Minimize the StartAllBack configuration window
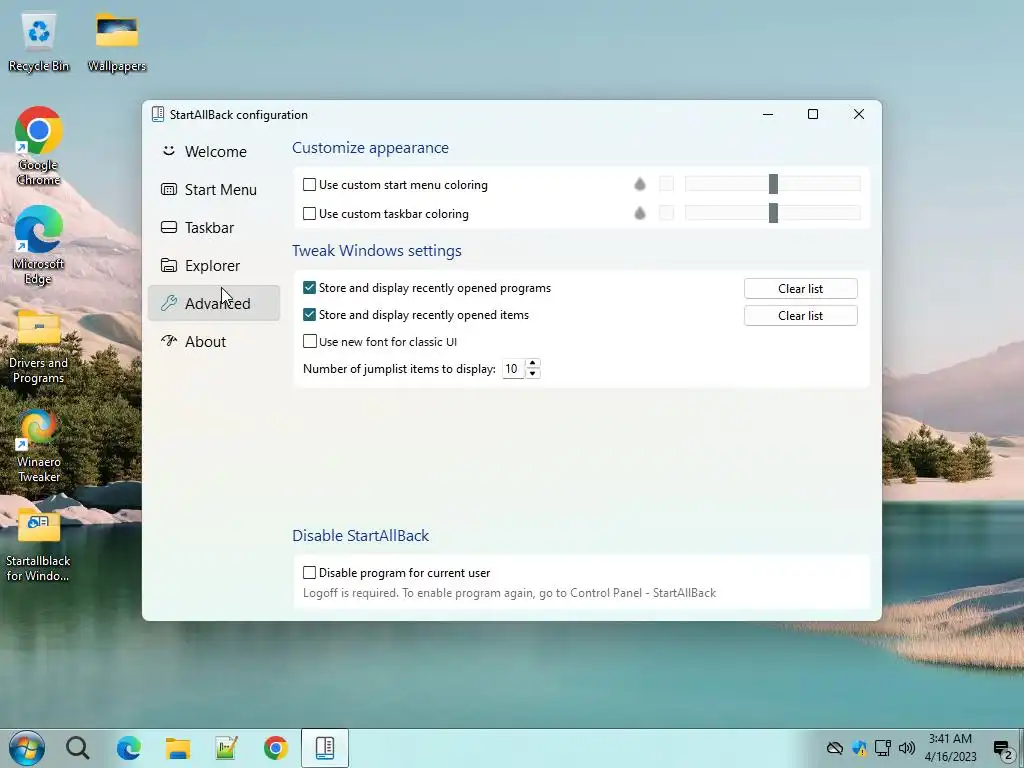 click(768, 114)
